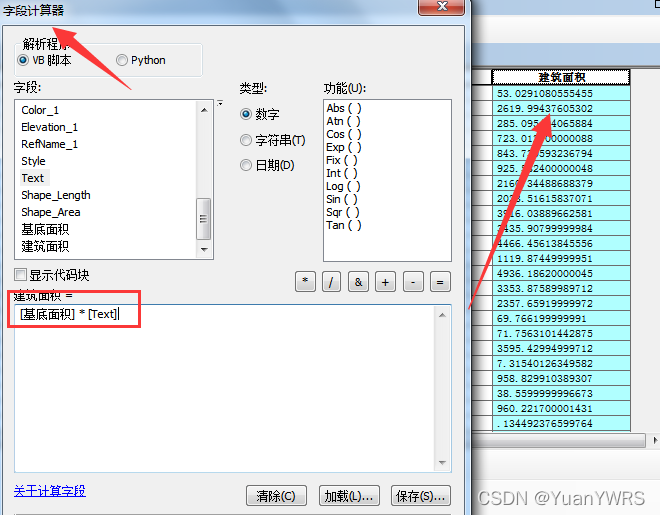660x515 pixels.
Task: Open the 关于计算字段 help link
Action: 50,491
